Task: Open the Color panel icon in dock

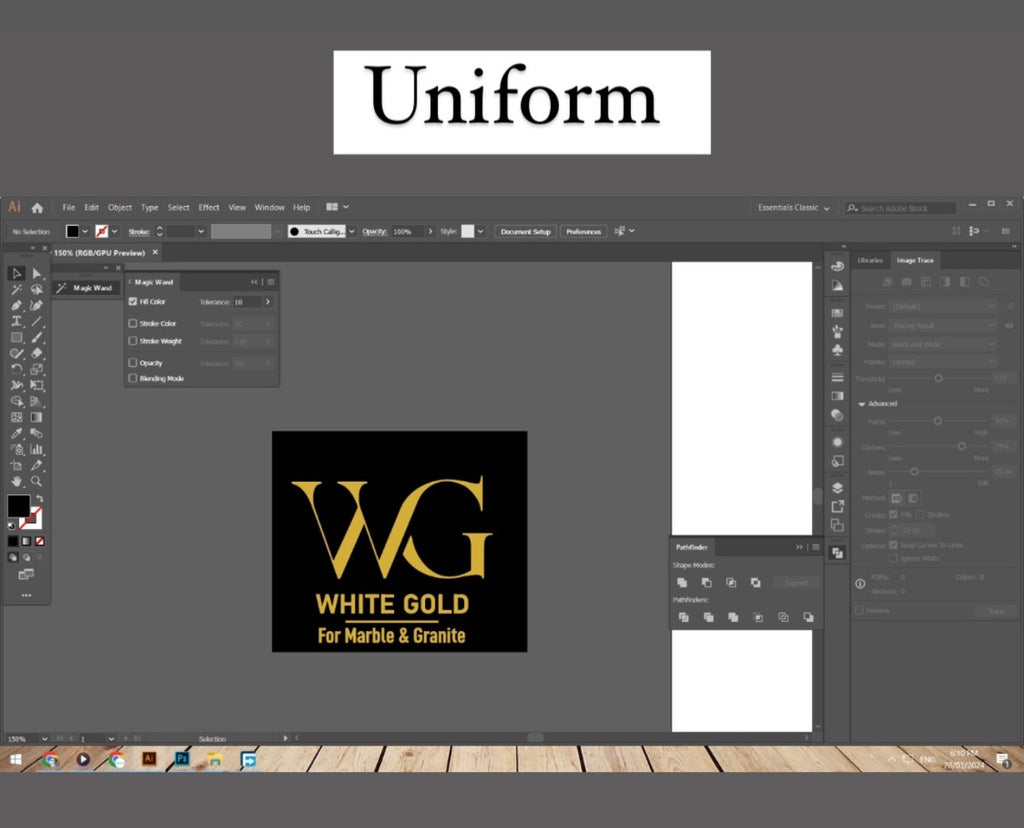Action: (x=837, y=266)
